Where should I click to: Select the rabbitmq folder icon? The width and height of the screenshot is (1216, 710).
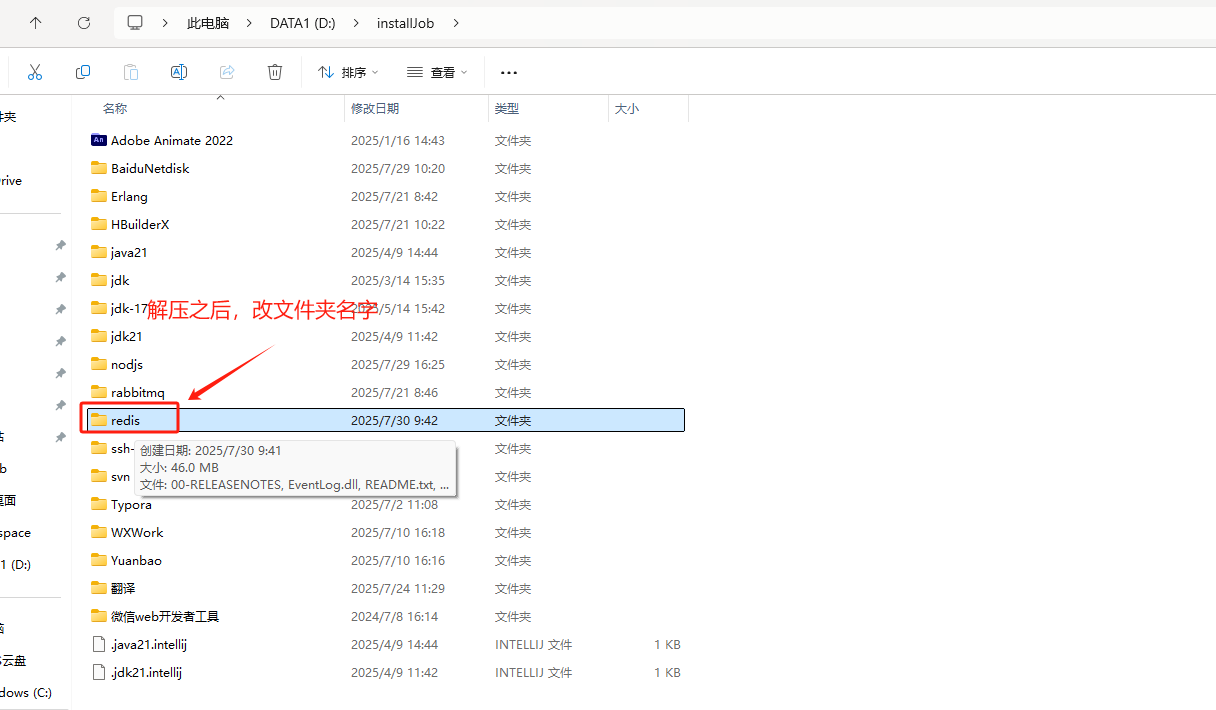coord(98,392)
